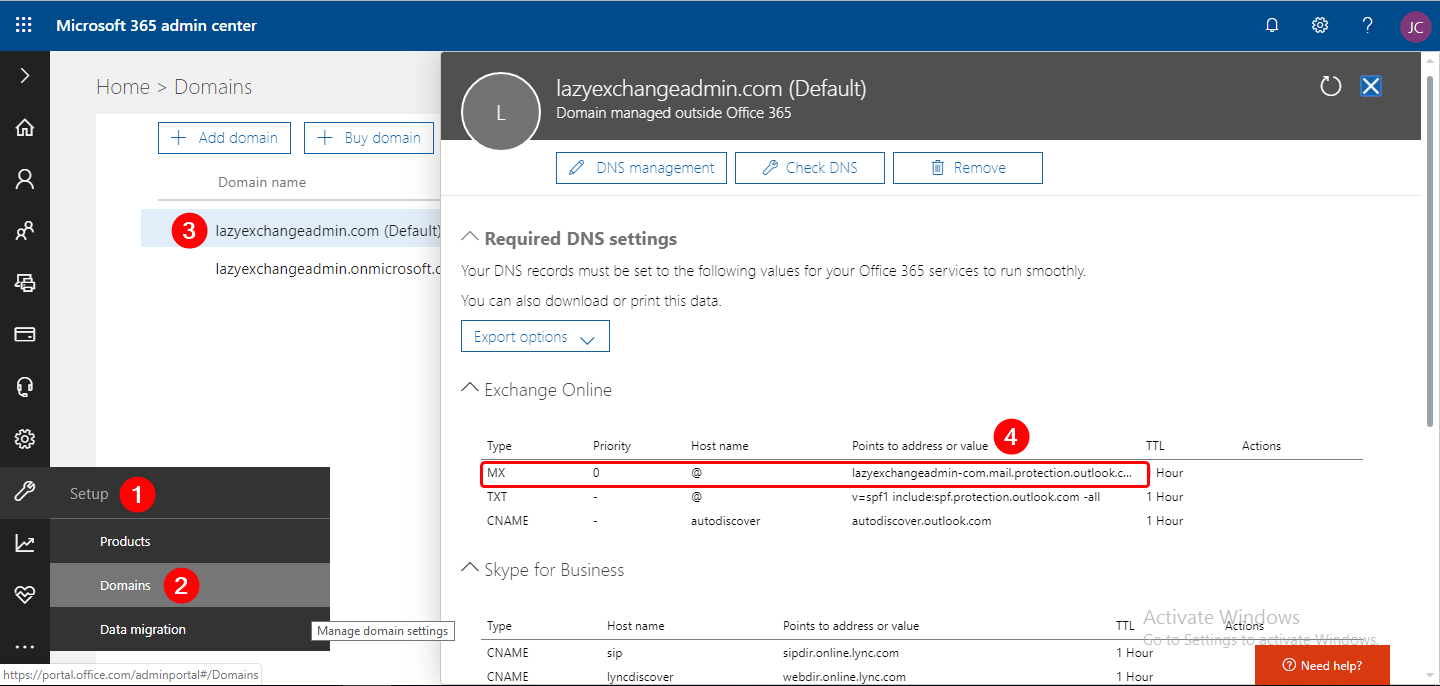The width and height of the screenshot is (1440, 686).
Task: Go to Home icon in sidebar
Action: 25,127
